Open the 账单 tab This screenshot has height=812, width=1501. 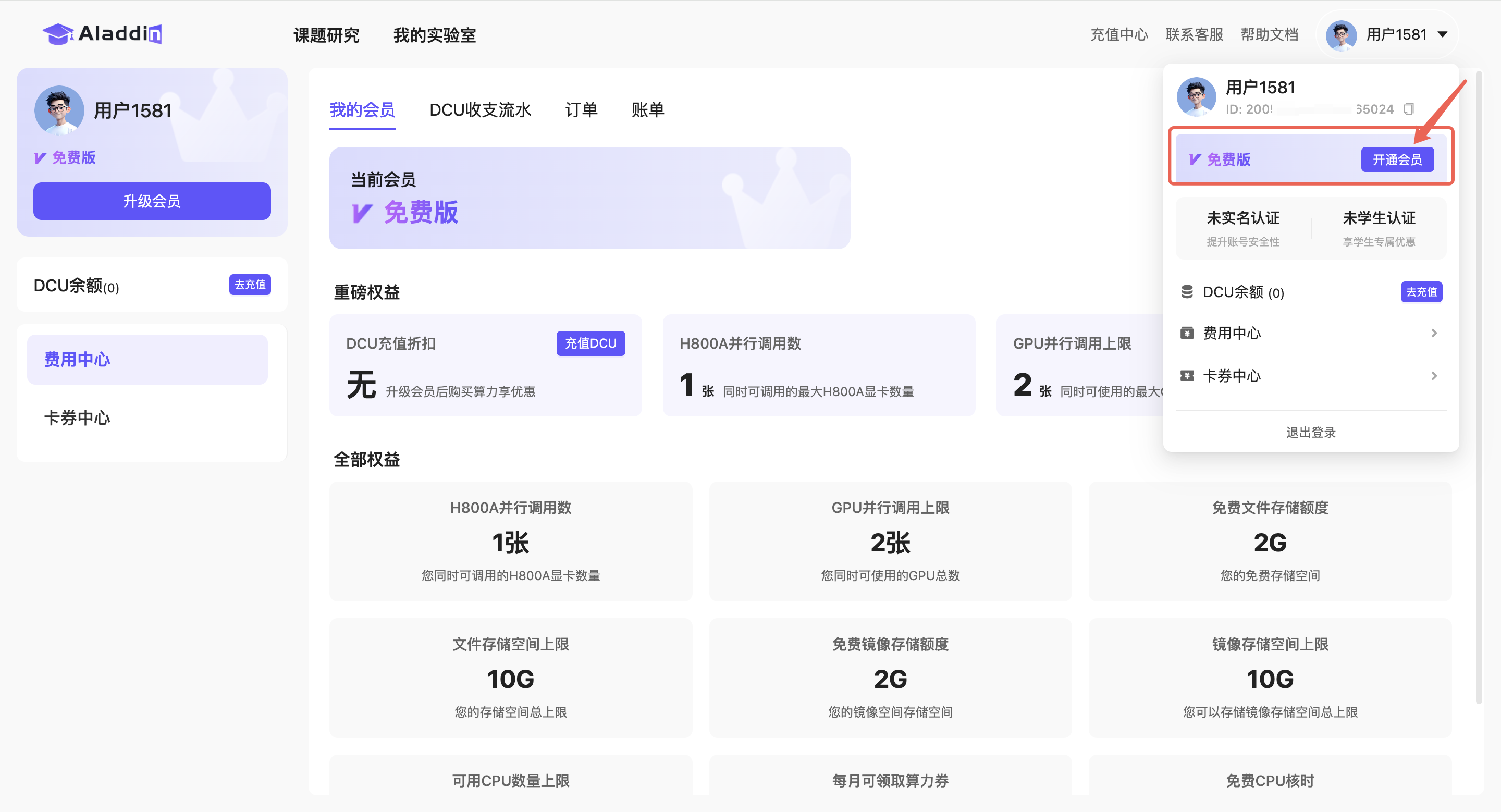click(x=647, y=109)
